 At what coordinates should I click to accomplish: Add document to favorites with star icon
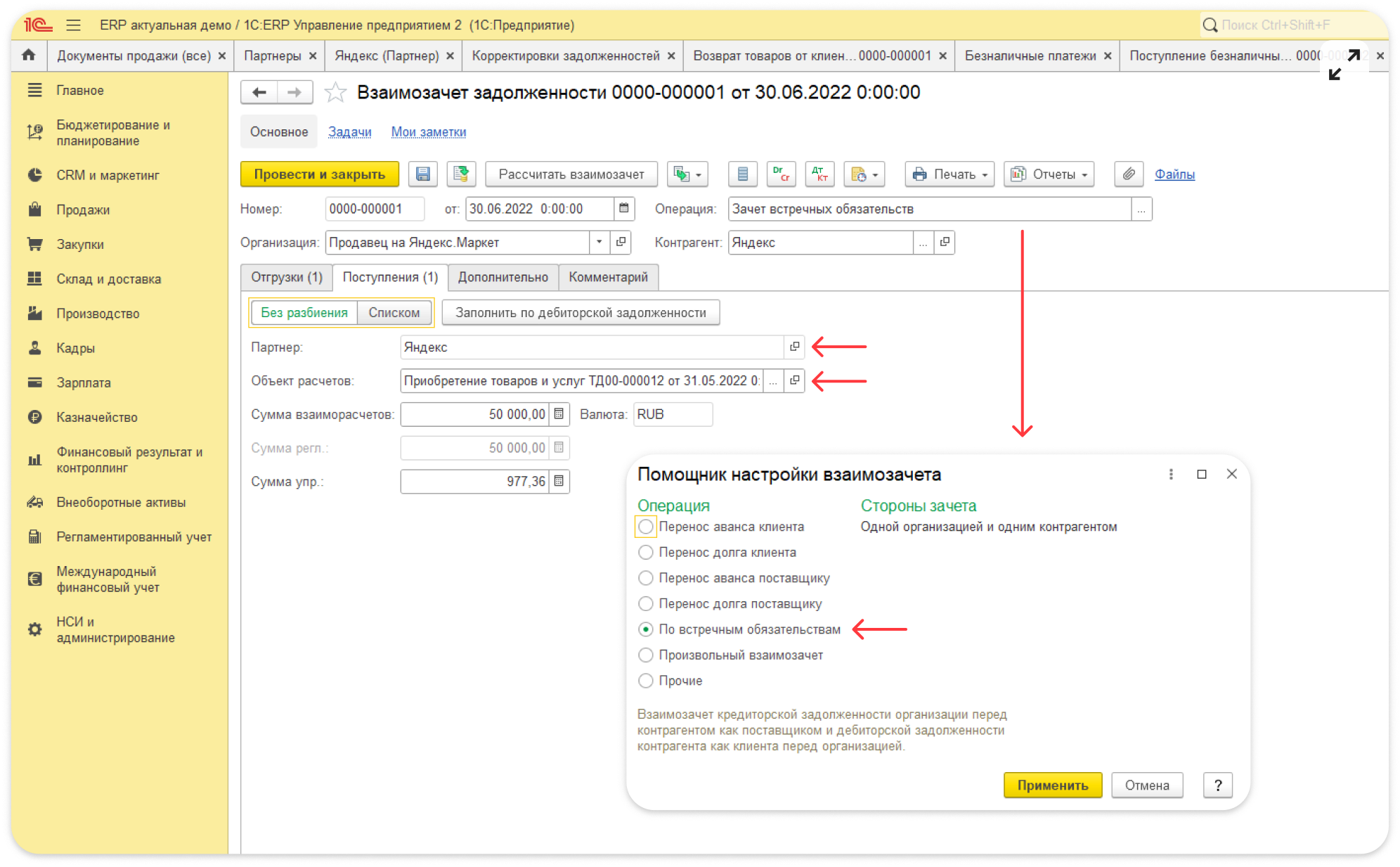(335, 92)
